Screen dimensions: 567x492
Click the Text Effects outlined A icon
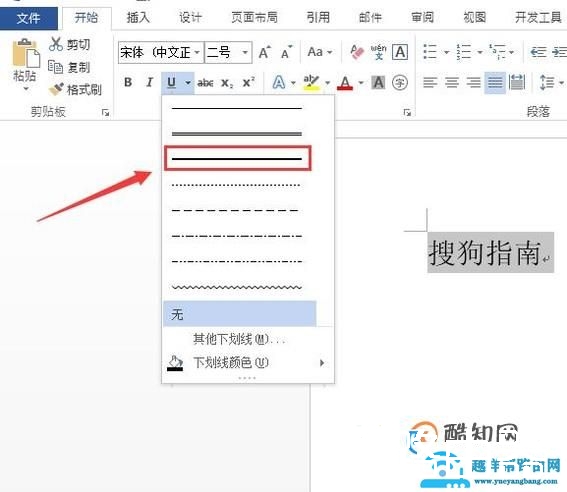278,83
